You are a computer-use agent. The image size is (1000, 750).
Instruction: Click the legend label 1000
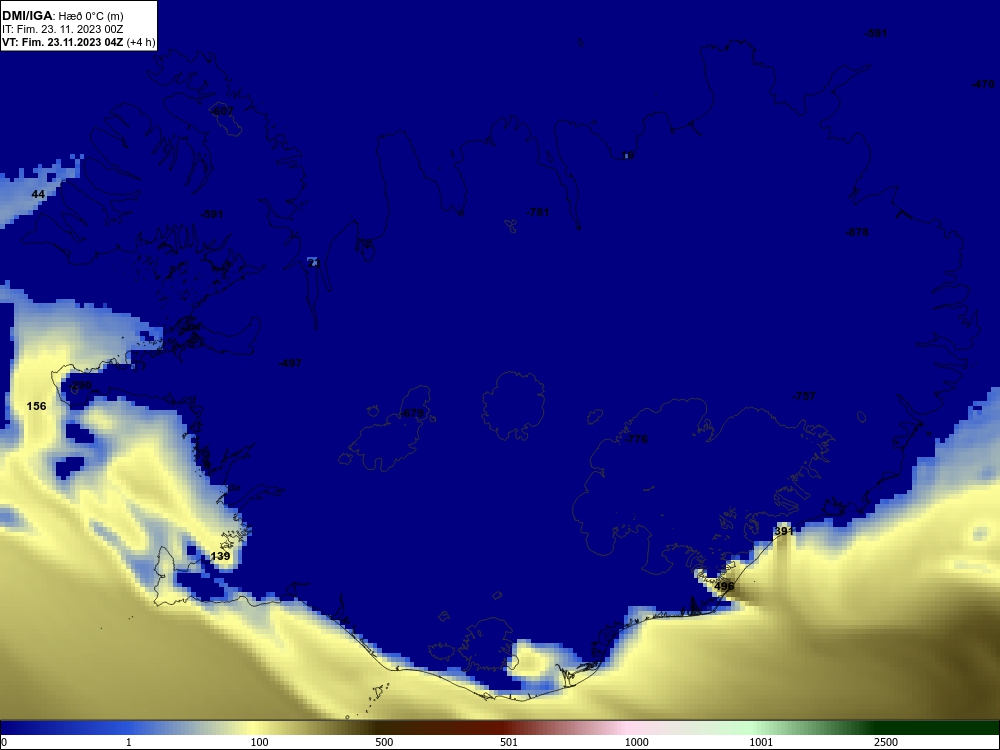[x=636, y=742]
